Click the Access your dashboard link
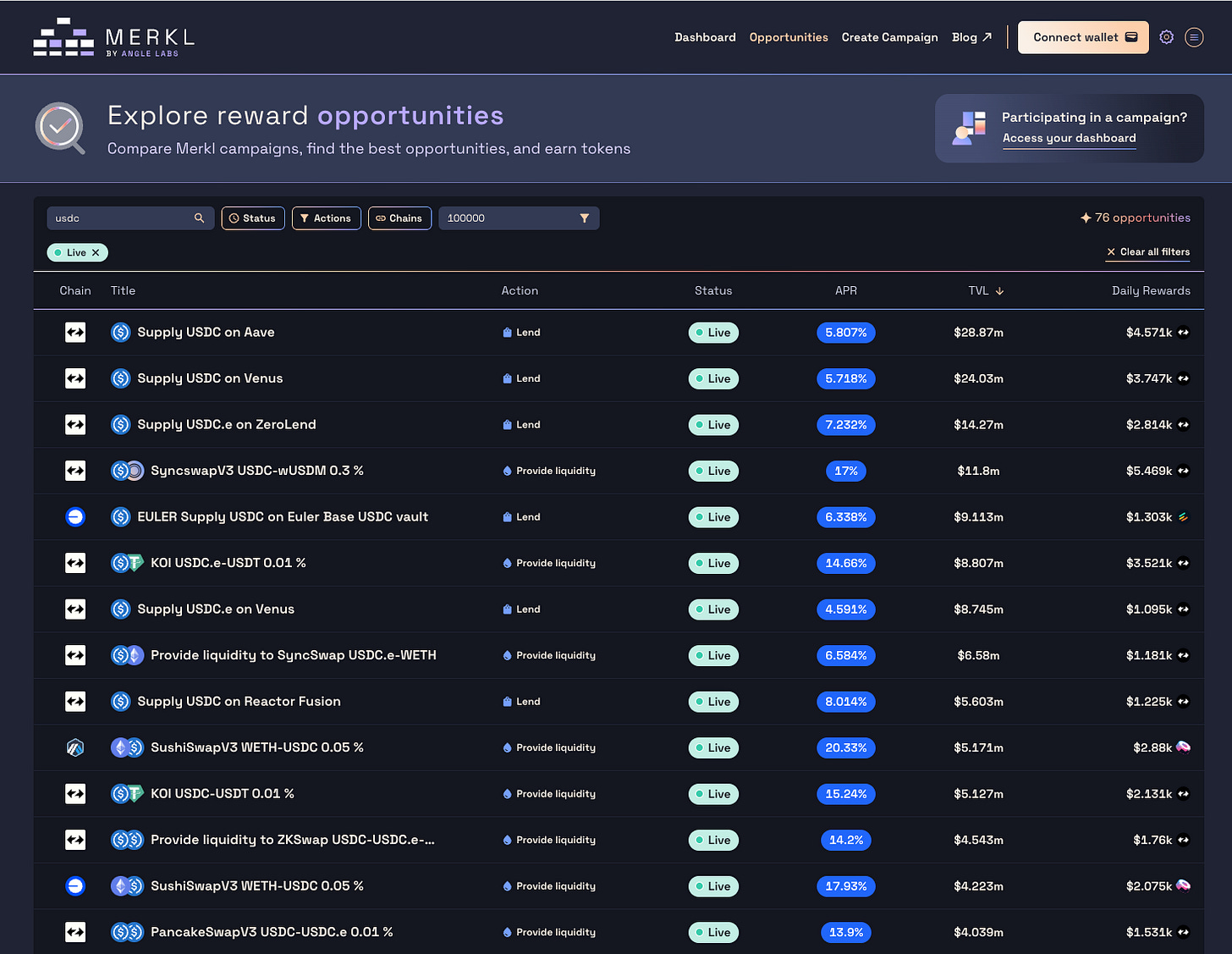The height and width of the screenshot is (954, 1232). click(x=1069, y=138)
